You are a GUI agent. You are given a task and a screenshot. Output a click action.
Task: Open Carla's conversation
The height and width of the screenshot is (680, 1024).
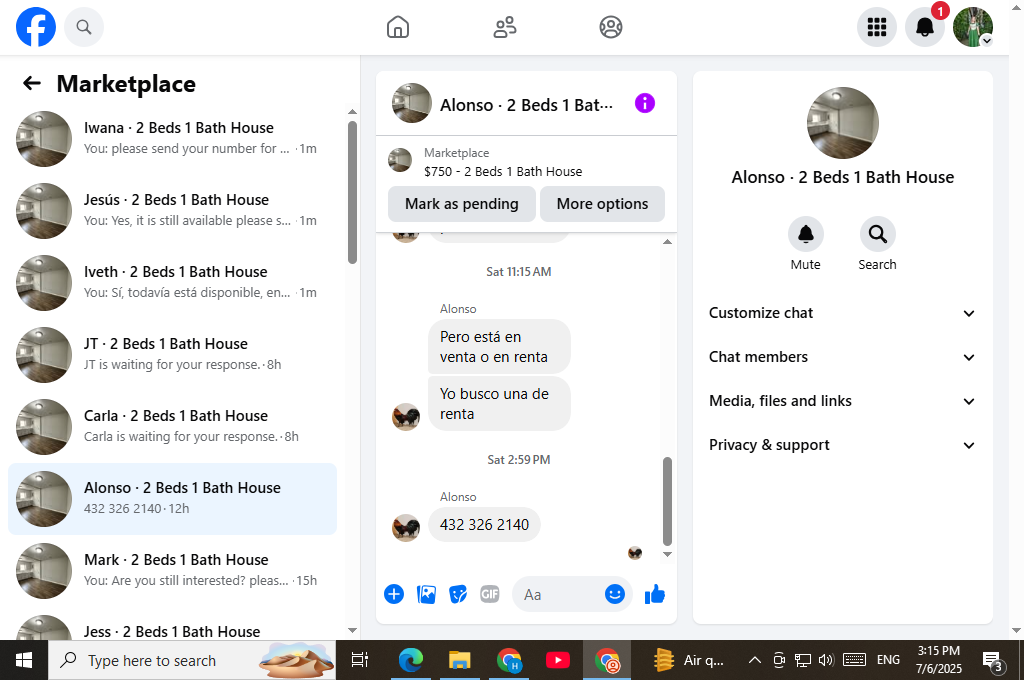click(x=172, y=426)
